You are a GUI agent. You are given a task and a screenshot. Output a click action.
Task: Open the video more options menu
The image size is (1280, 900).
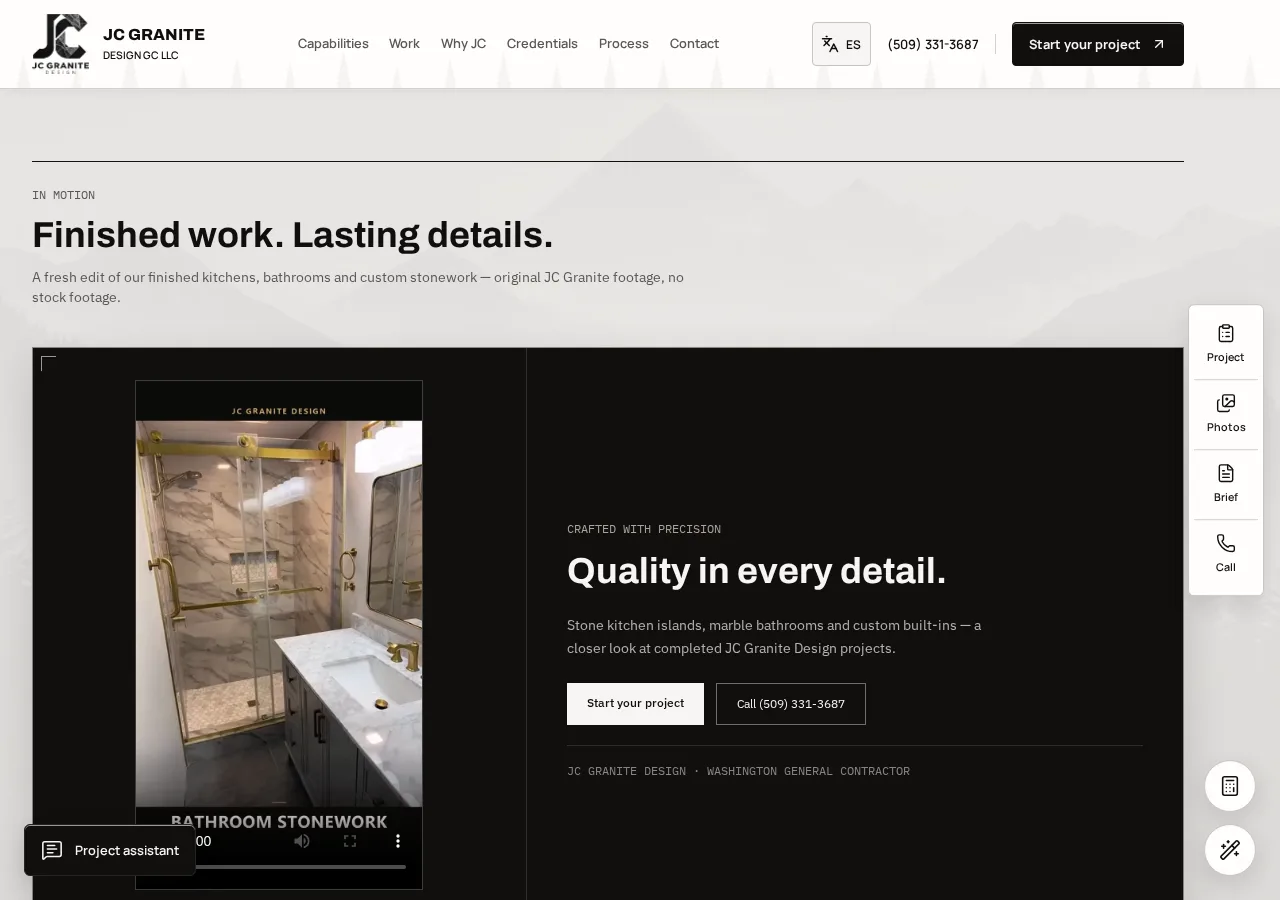(398, 841)
